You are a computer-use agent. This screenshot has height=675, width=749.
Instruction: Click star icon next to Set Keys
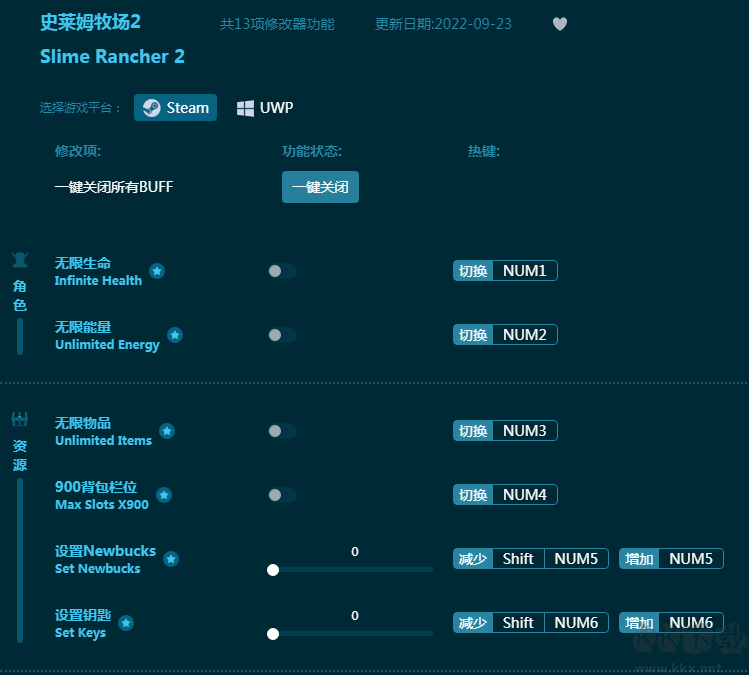point(126,623)
